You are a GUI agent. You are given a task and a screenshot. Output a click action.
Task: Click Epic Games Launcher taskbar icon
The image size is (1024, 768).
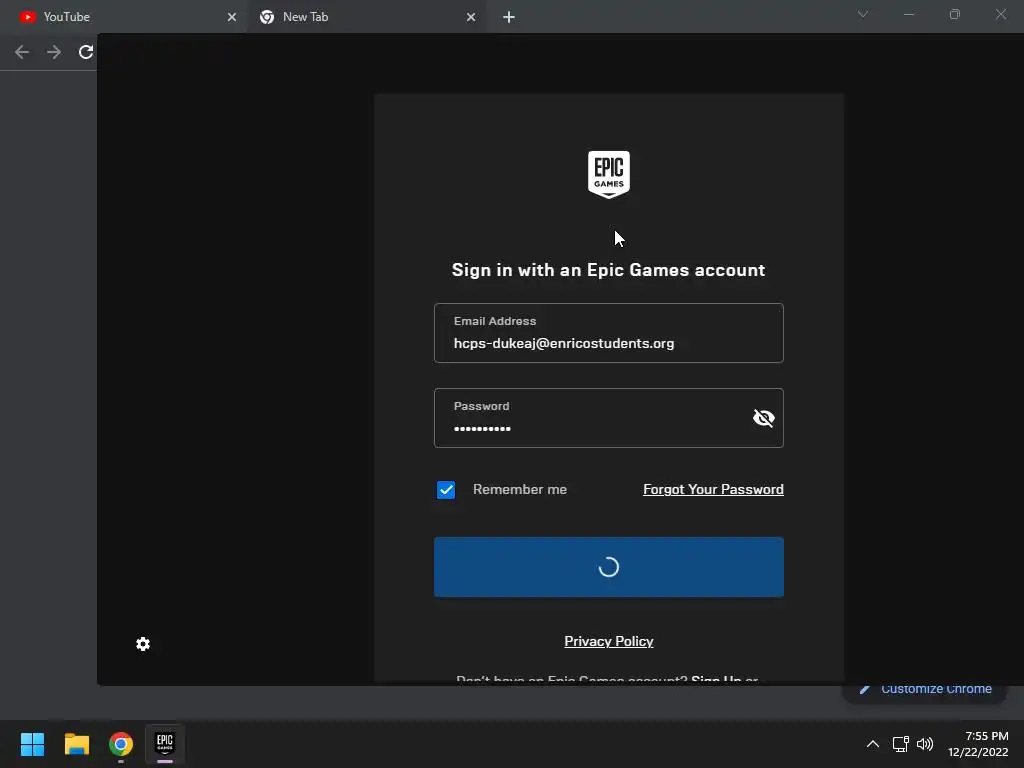(x=165, y=744)
